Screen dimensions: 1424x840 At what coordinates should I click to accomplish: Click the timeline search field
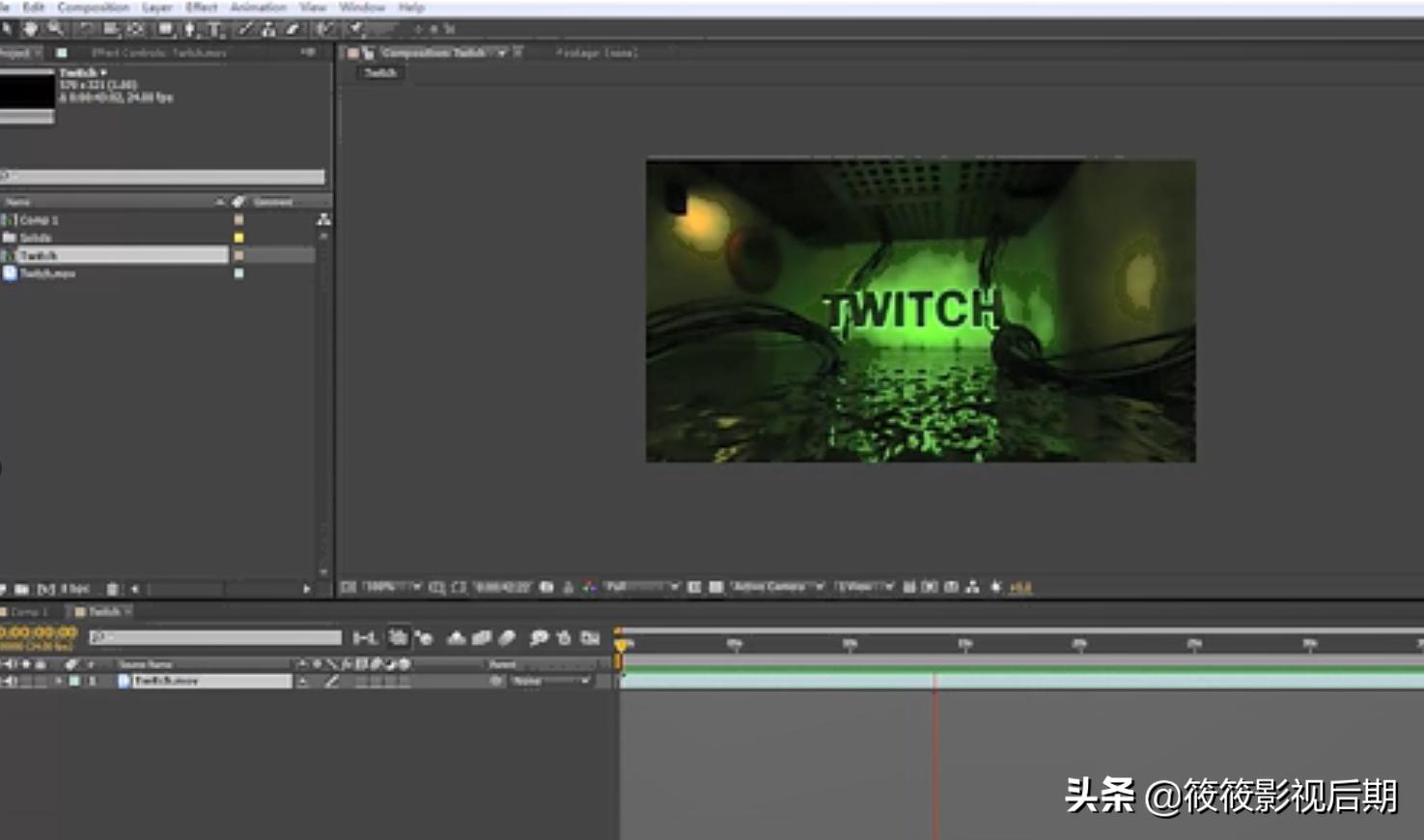(215, 638)
